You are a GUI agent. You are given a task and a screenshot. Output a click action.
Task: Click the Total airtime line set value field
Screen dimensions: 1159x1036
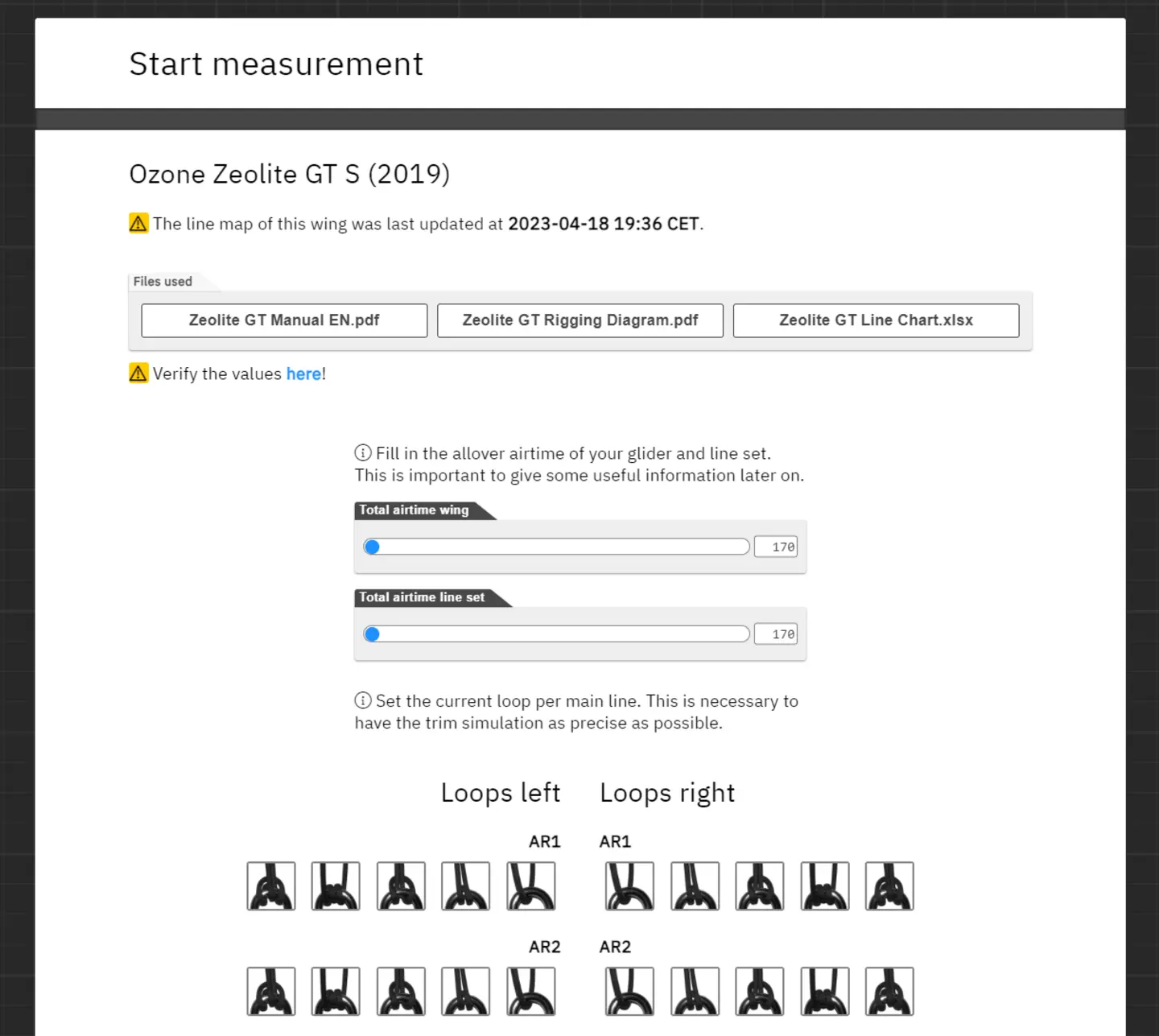774,634
